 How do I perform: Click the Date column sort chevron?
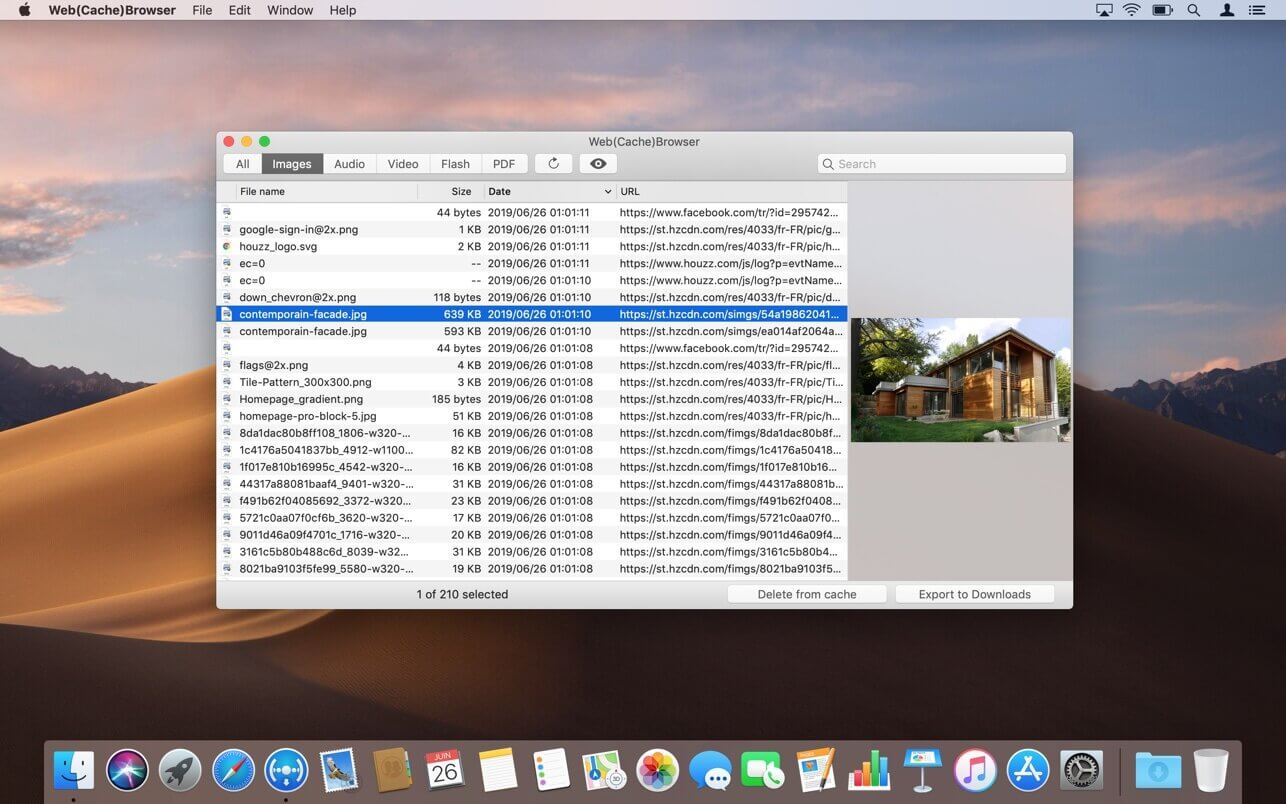[x=607, y=192]
